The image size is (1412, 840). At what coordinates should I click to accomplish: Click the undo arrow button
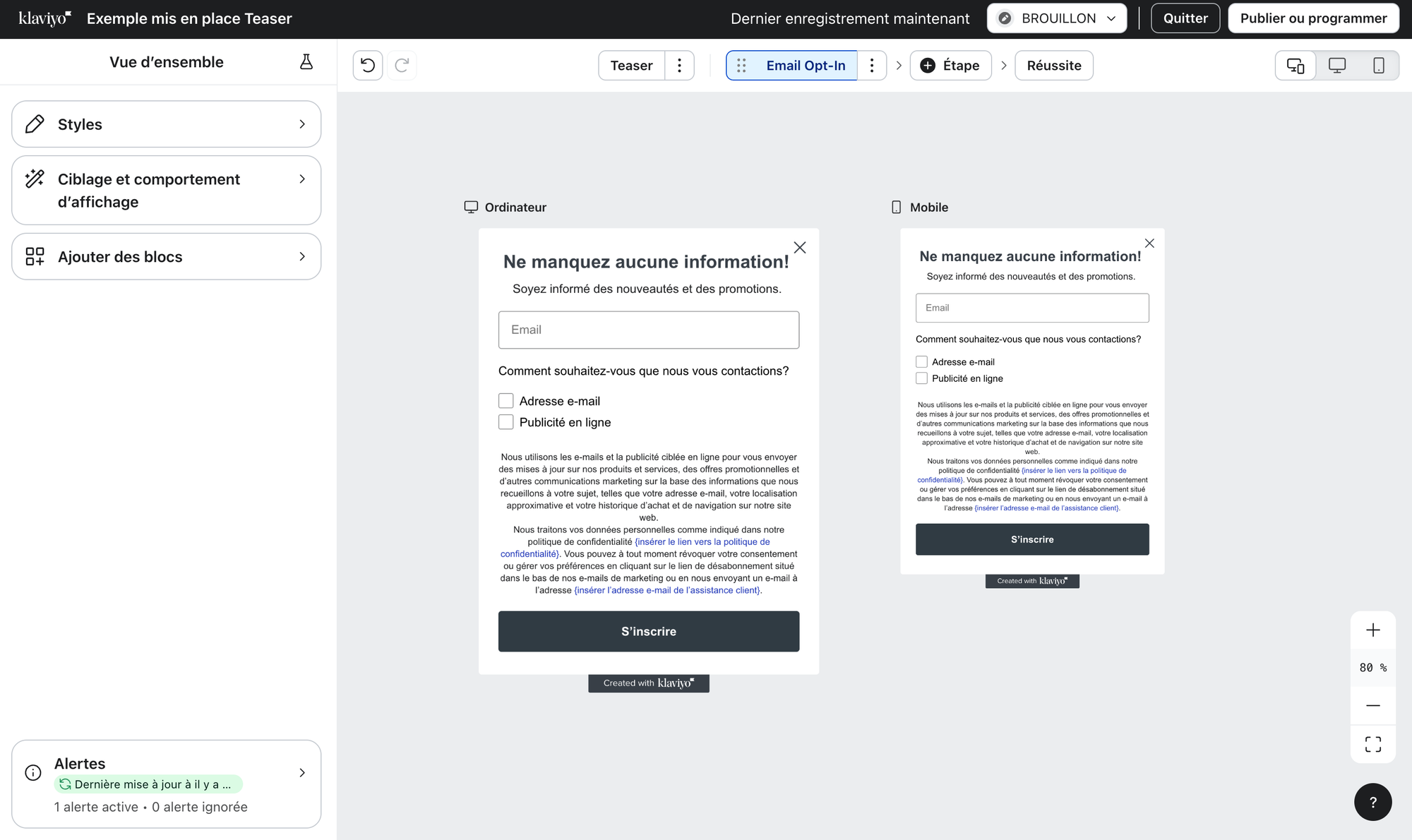[368, 66]
